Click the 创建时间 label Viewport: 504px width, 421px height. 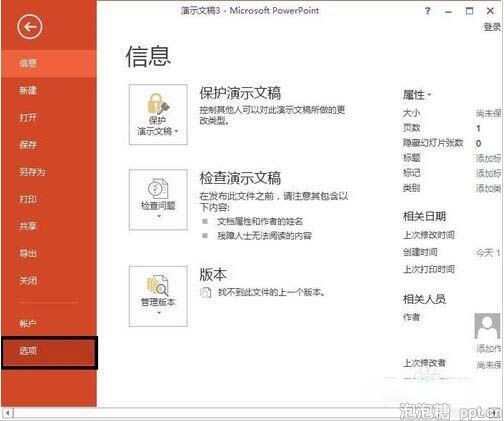coord(420,252)
